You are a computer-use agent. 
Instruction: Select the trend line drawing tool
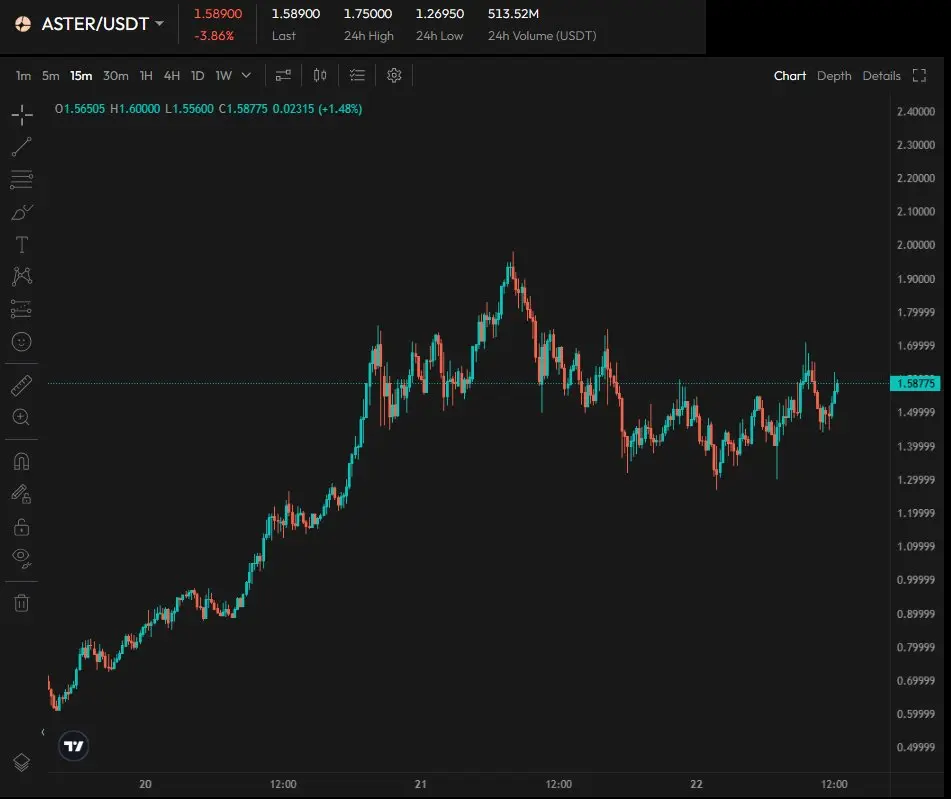coord(22,147)
